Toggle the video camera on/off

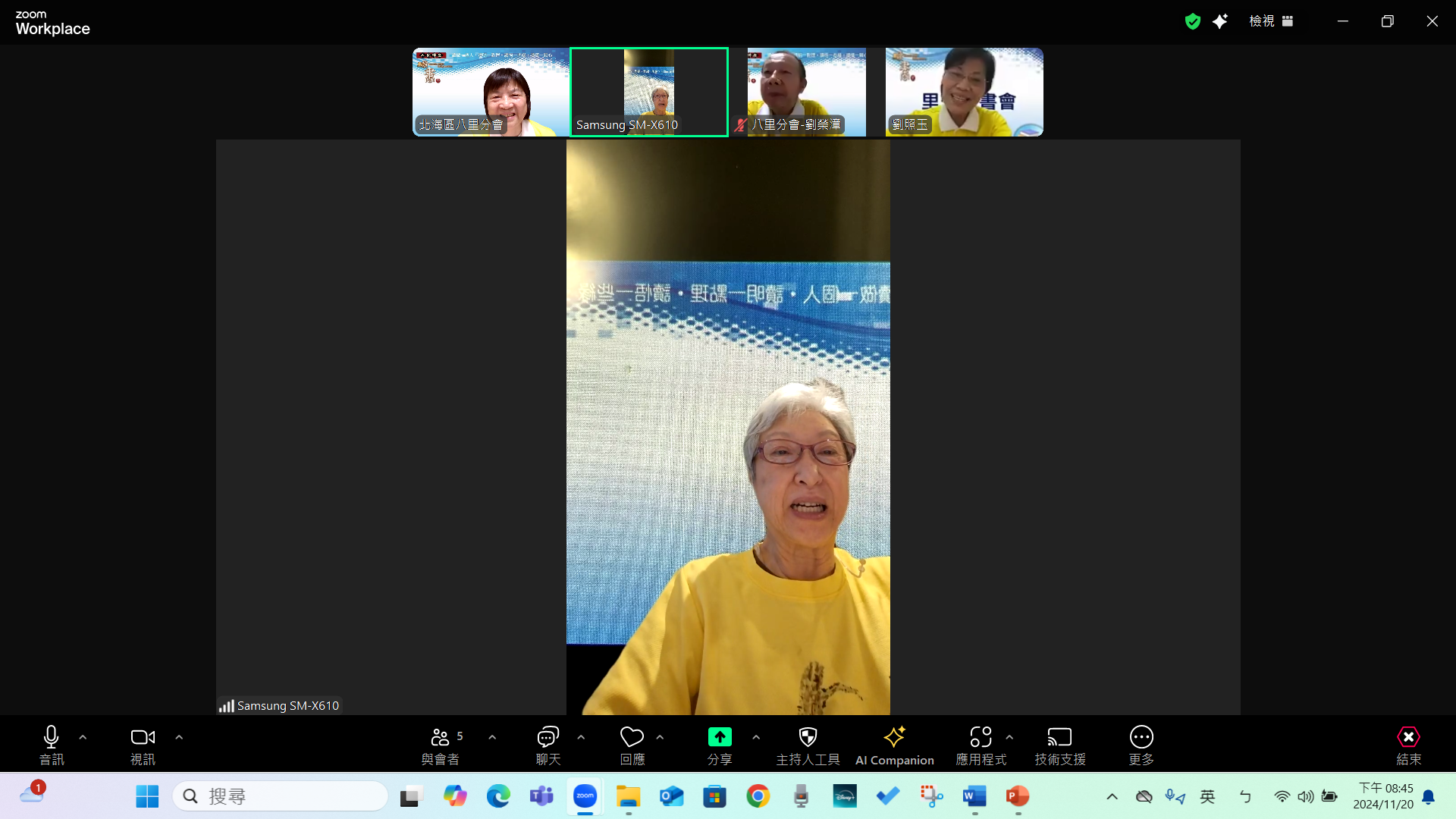143,745
